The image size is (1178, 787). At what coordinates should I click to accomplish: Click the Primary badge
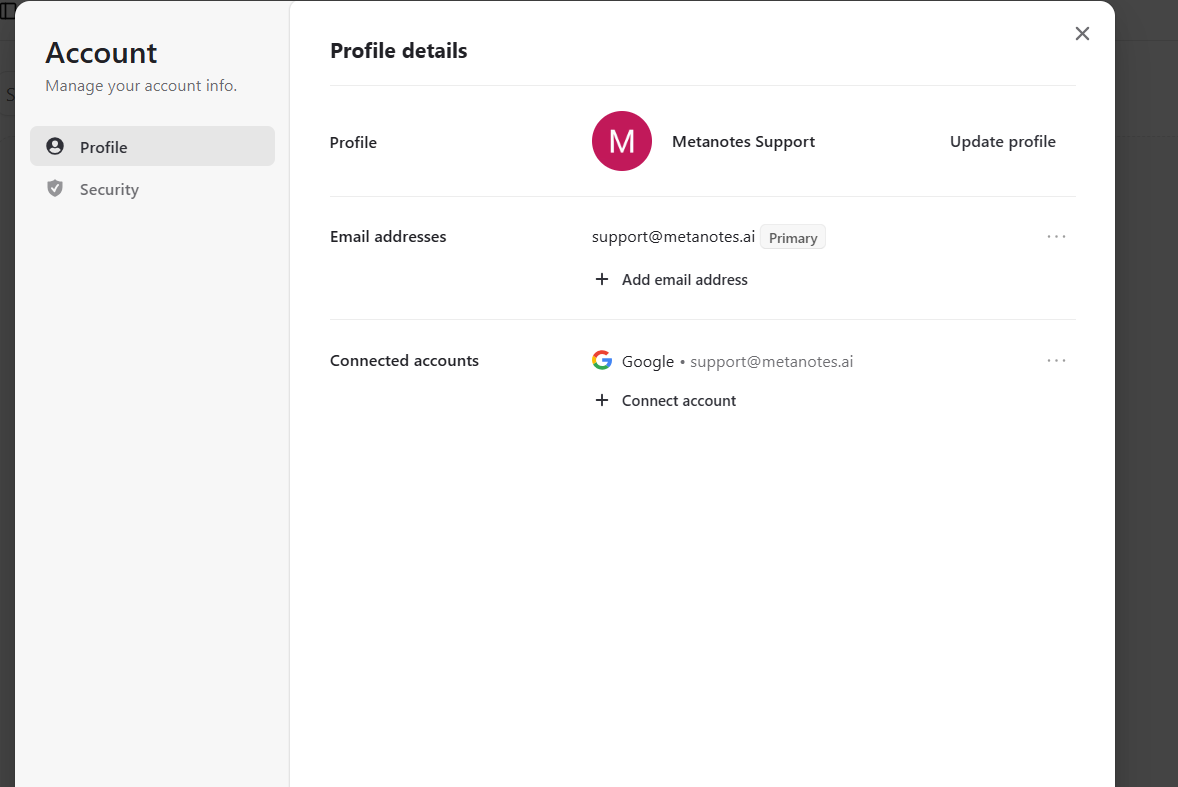pyautogui.click(x=793, y=237)
